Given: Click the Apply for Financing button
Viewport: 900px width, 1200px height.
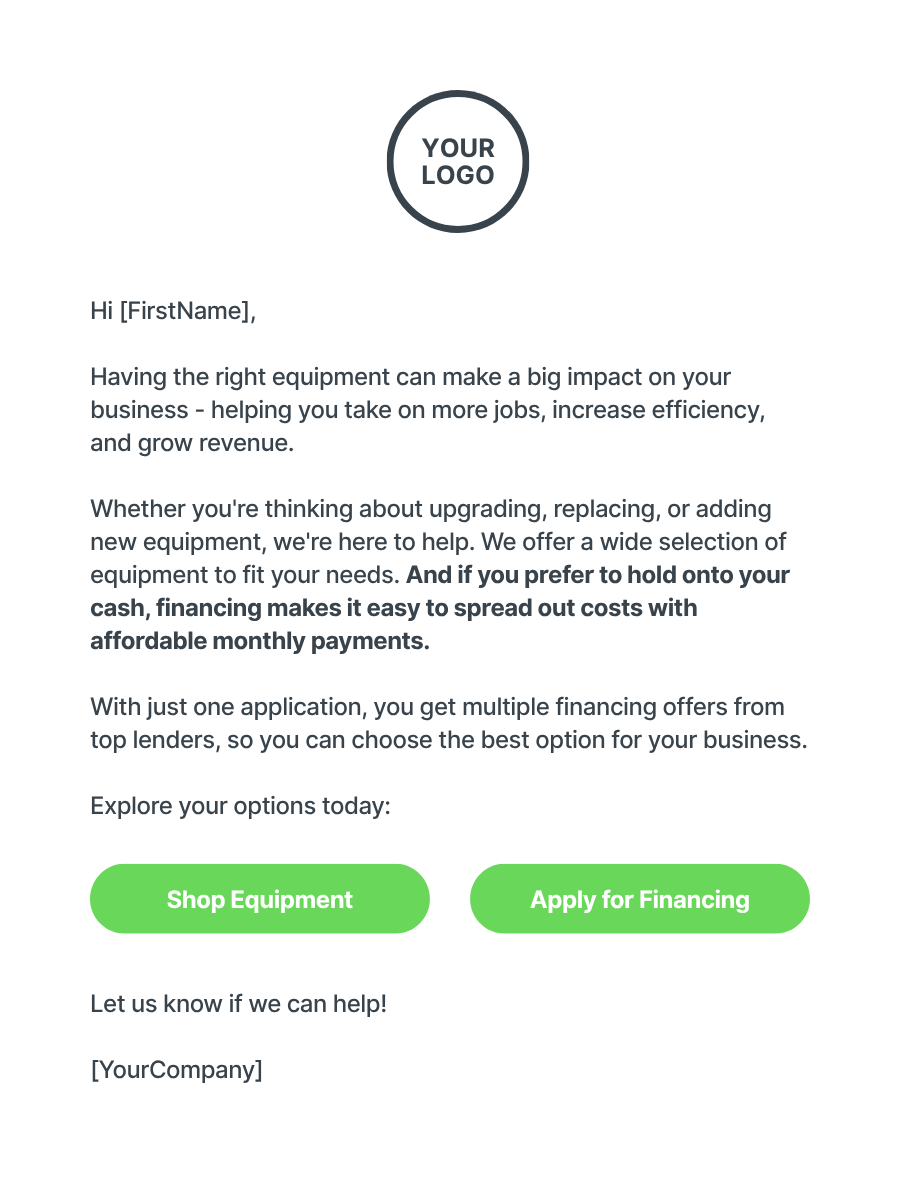Looking at the screenshot, I should 640,899.
